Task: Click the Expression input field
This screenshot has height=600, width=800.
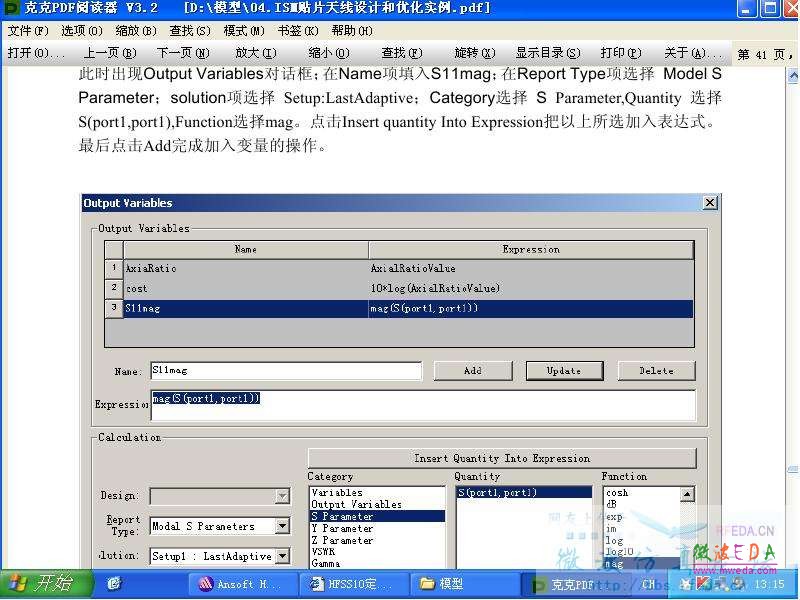Action: click(423, 406)
